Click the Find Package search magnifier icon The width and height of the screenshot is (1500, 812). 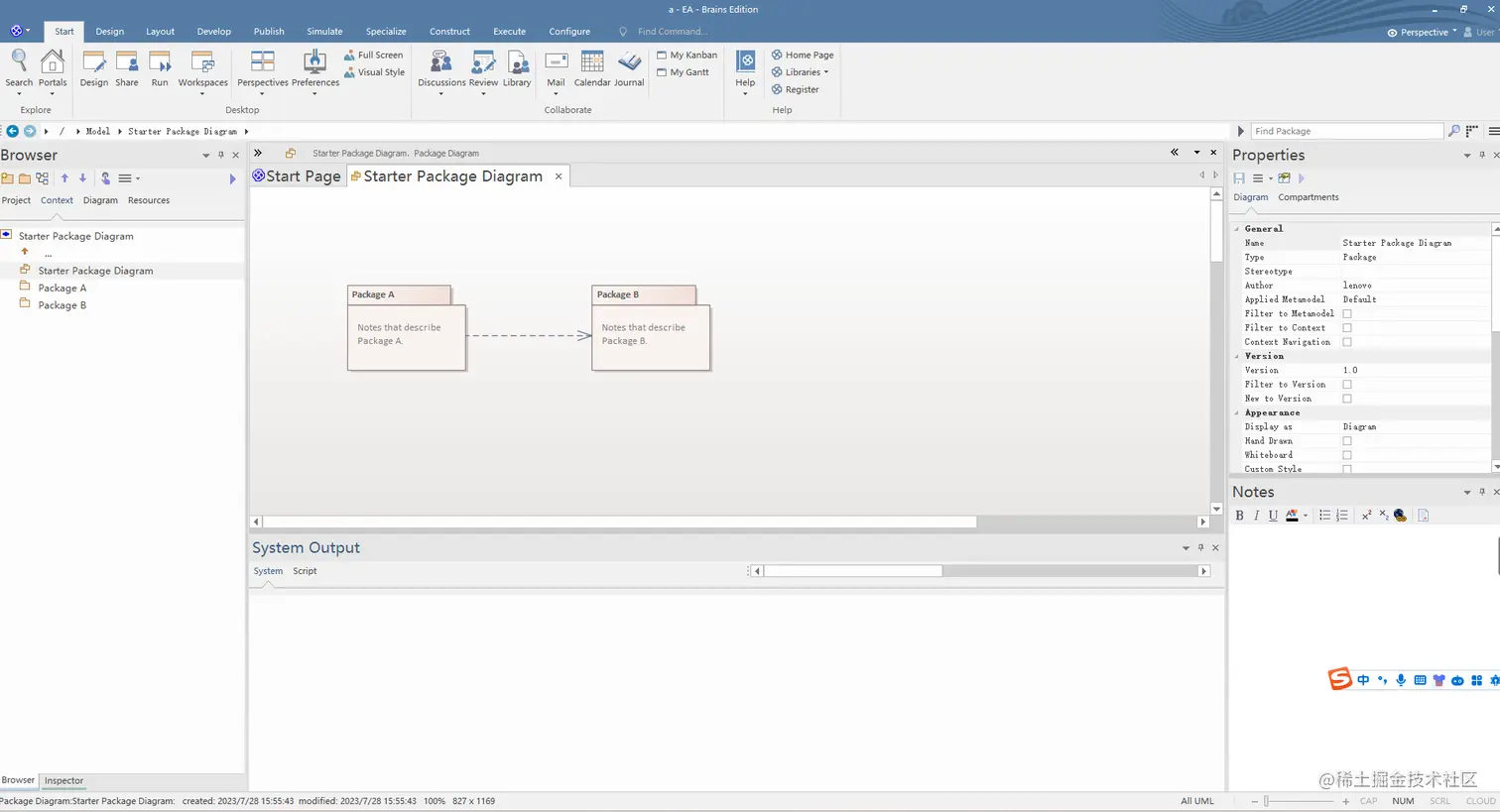pos(1454,131)
